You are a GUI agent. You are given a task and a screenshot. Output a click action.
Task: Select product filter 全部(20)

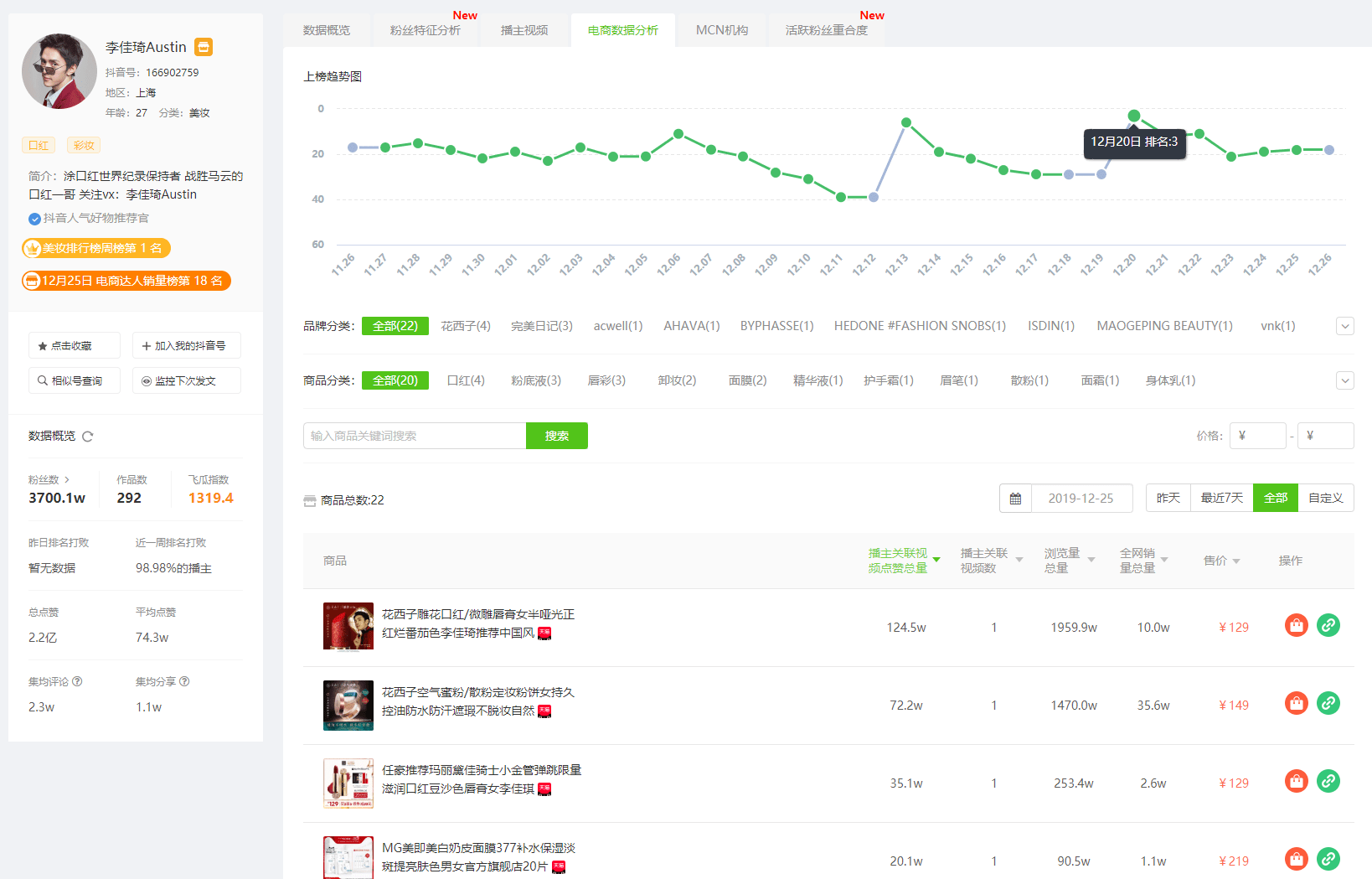[395, 380]
